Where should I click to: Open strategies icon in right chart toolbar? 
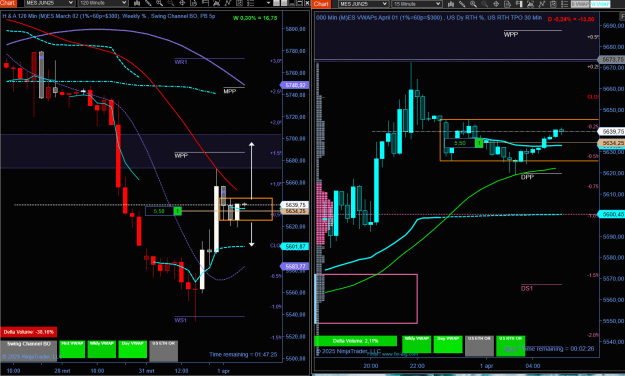[553, 4]
